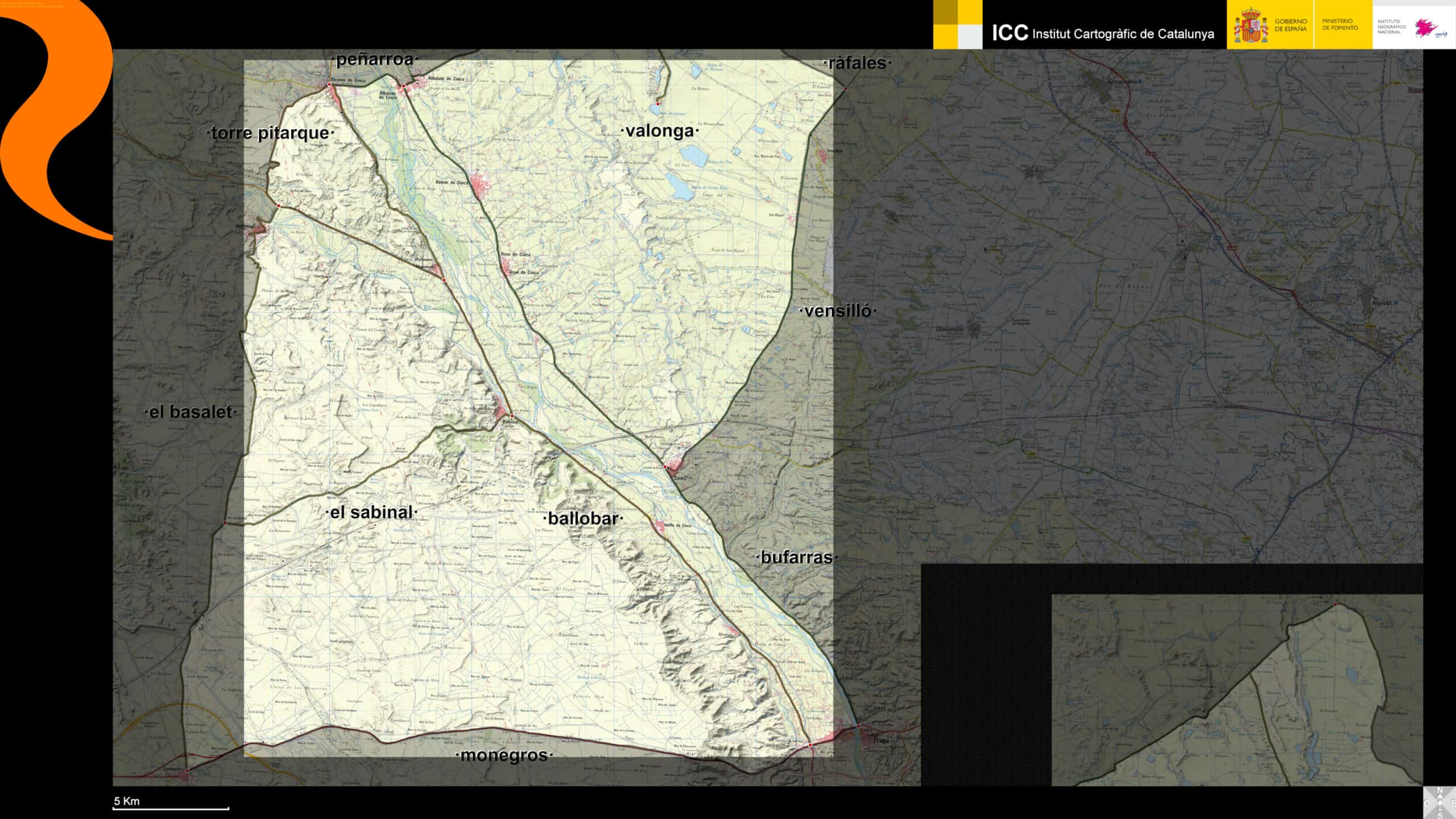Select the vensilló map label

(838, 311)
